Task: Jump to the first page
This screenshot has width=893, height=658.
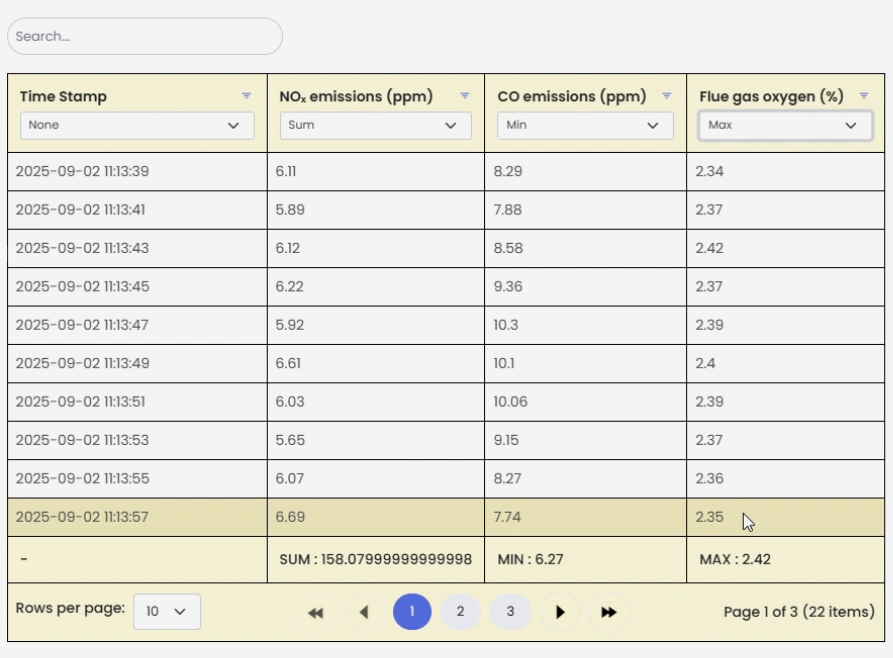Action: click(315, 612)
